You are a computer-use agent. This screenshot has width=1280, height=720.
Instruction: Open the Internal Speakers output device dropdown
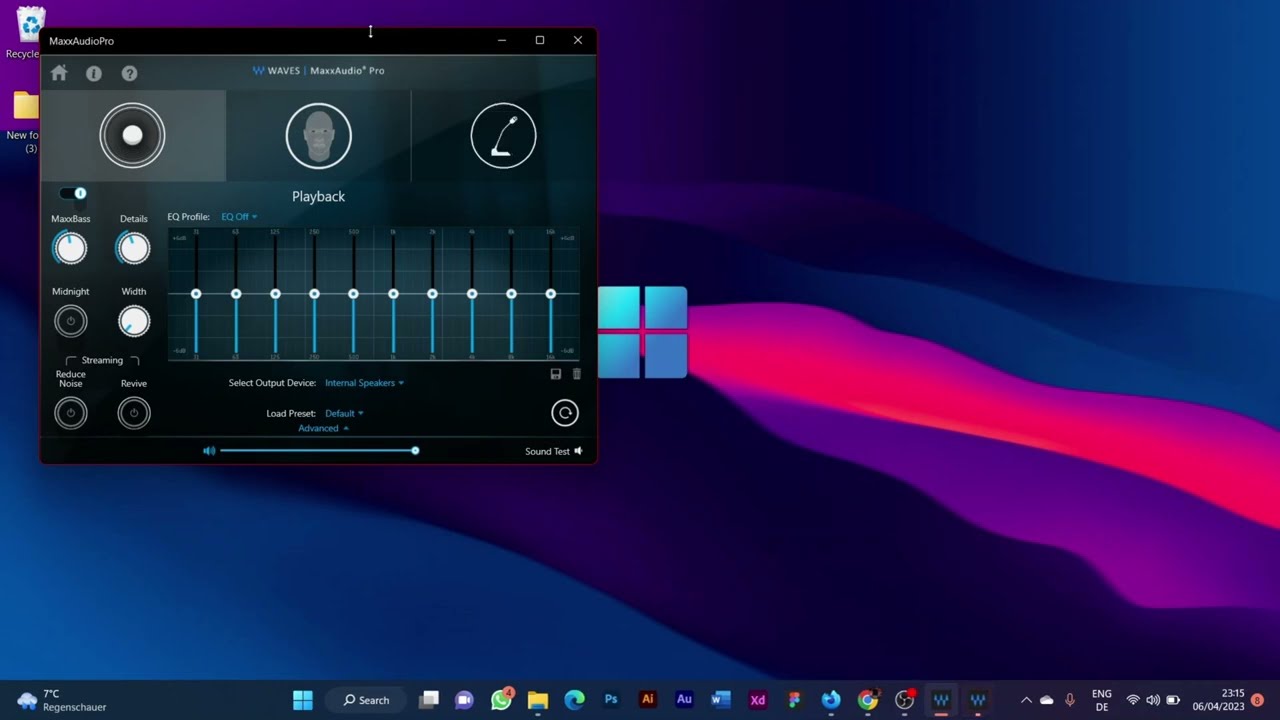[x=364, y=383]
